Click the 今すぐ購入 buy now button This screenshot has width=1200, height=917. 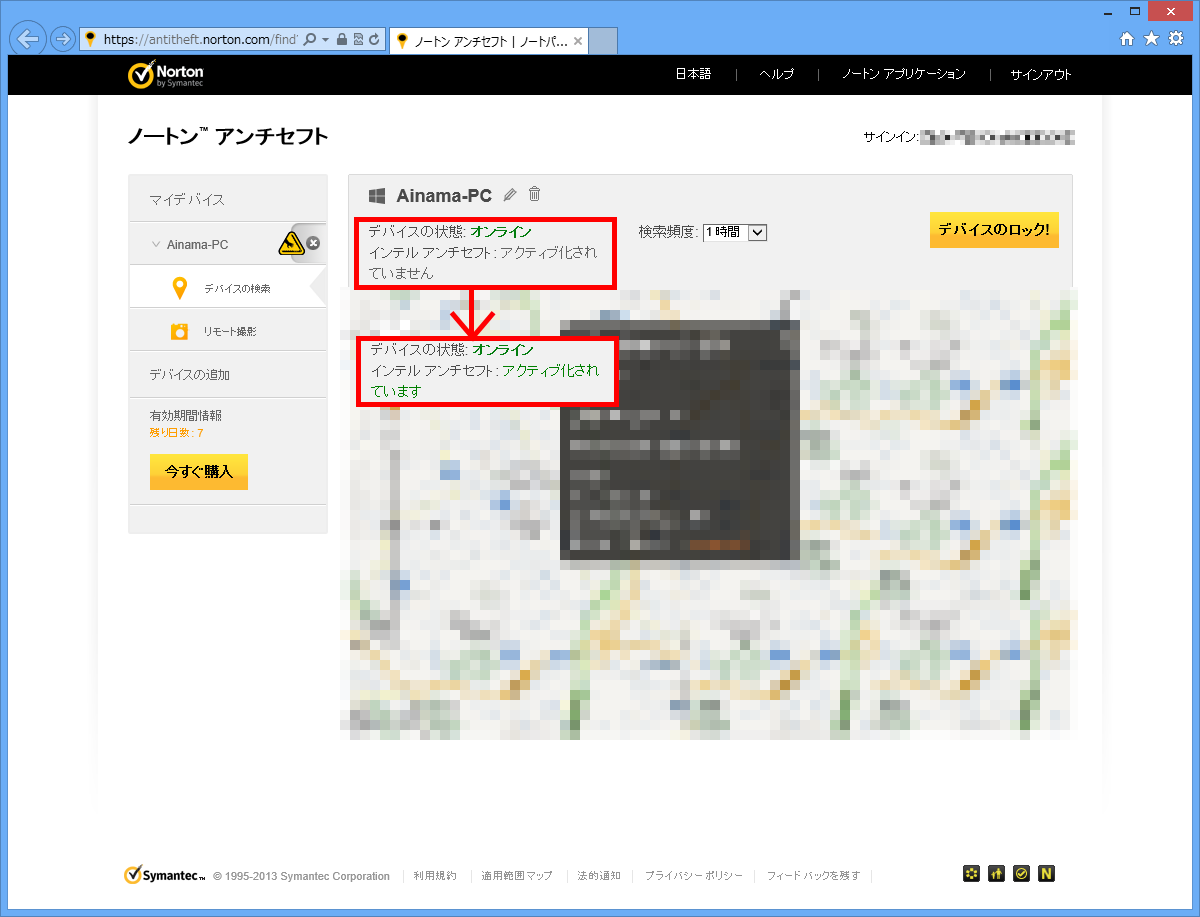tap(199, 472)
